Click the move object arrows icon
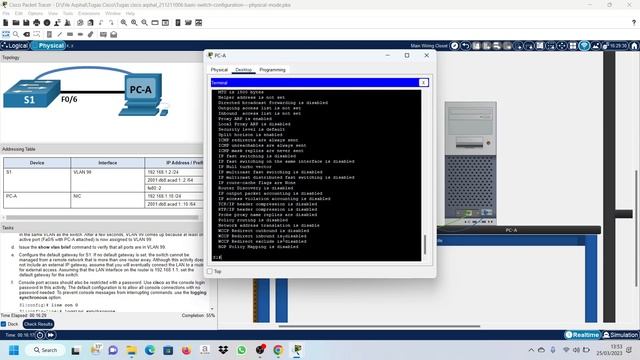This screenshot has height=360, width=640. click(562, 46)
